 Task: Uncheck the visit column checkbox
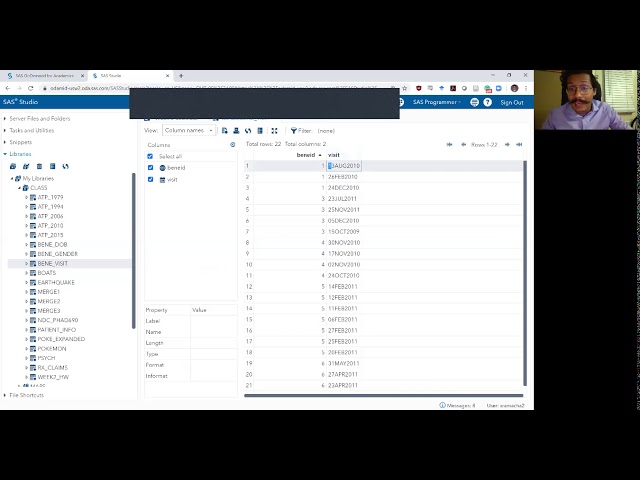coord(150,179)
